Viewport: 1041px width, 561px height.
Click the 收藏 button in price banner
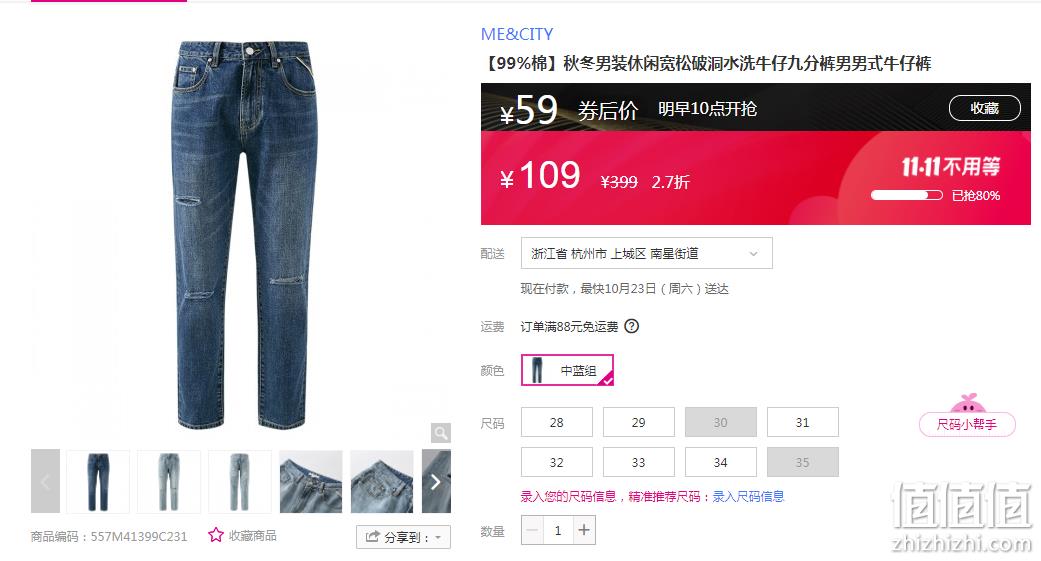pos(985,108)
